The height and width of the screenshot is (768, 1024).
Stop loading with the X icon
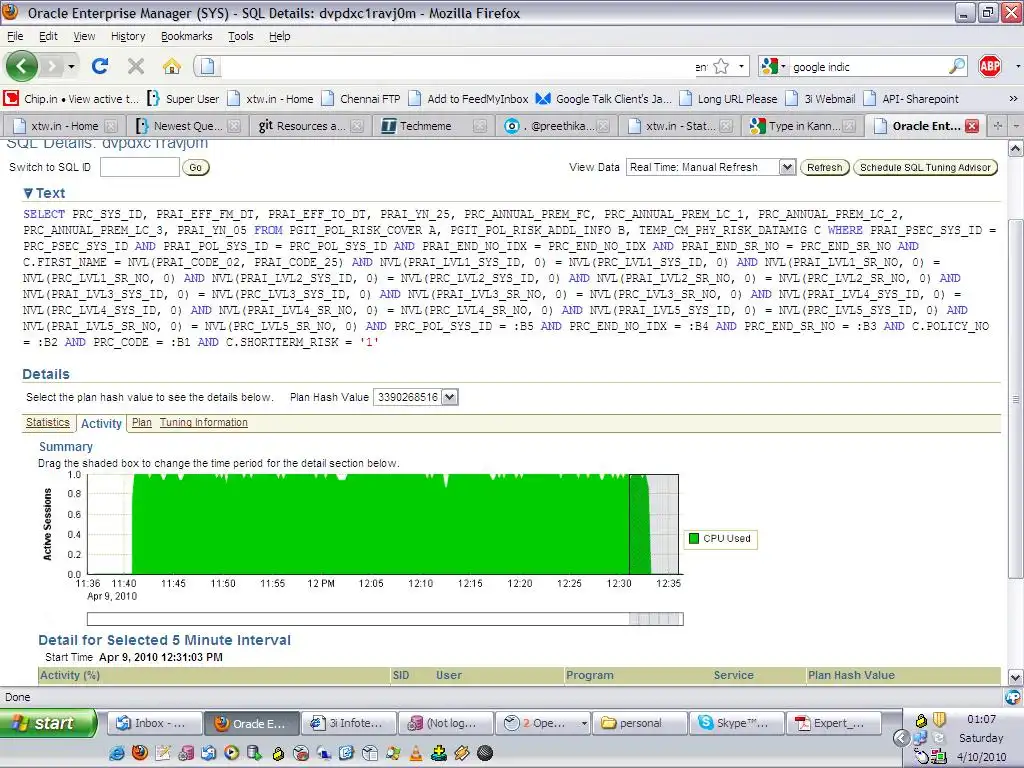pyautogui.click(x=136, y=66)
